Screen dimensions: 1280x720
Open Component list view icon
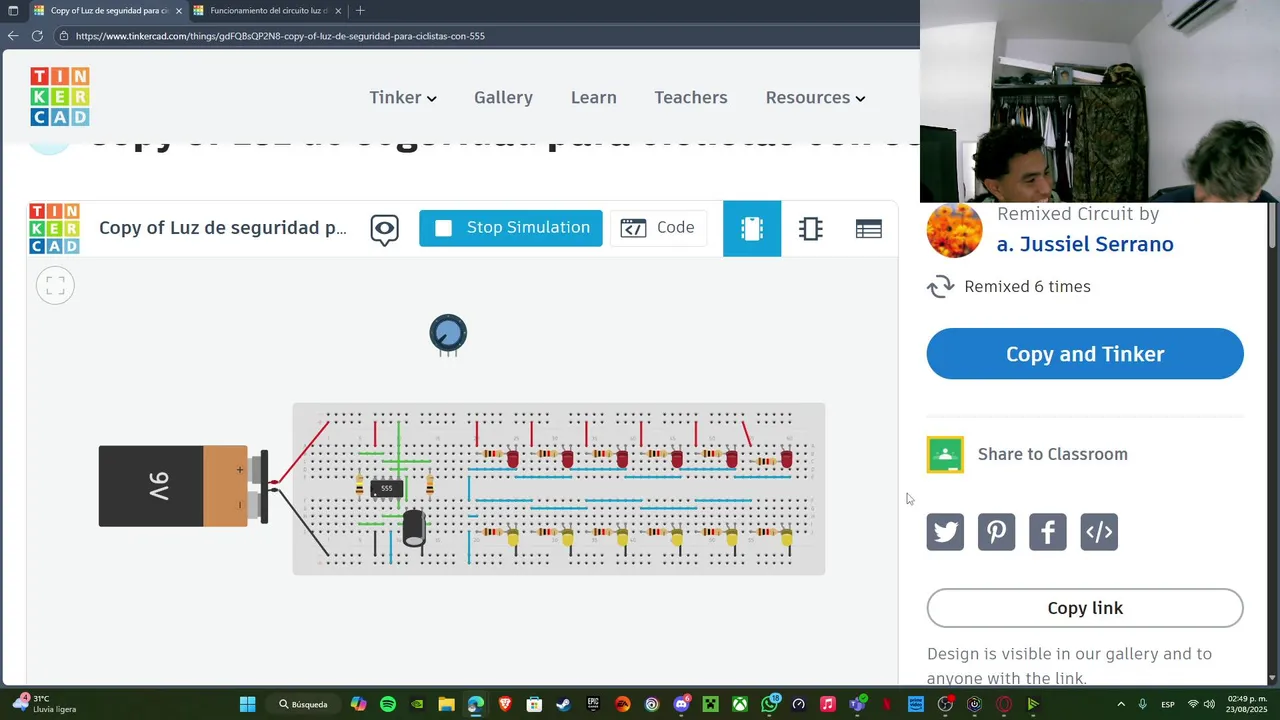click(869, 229)
